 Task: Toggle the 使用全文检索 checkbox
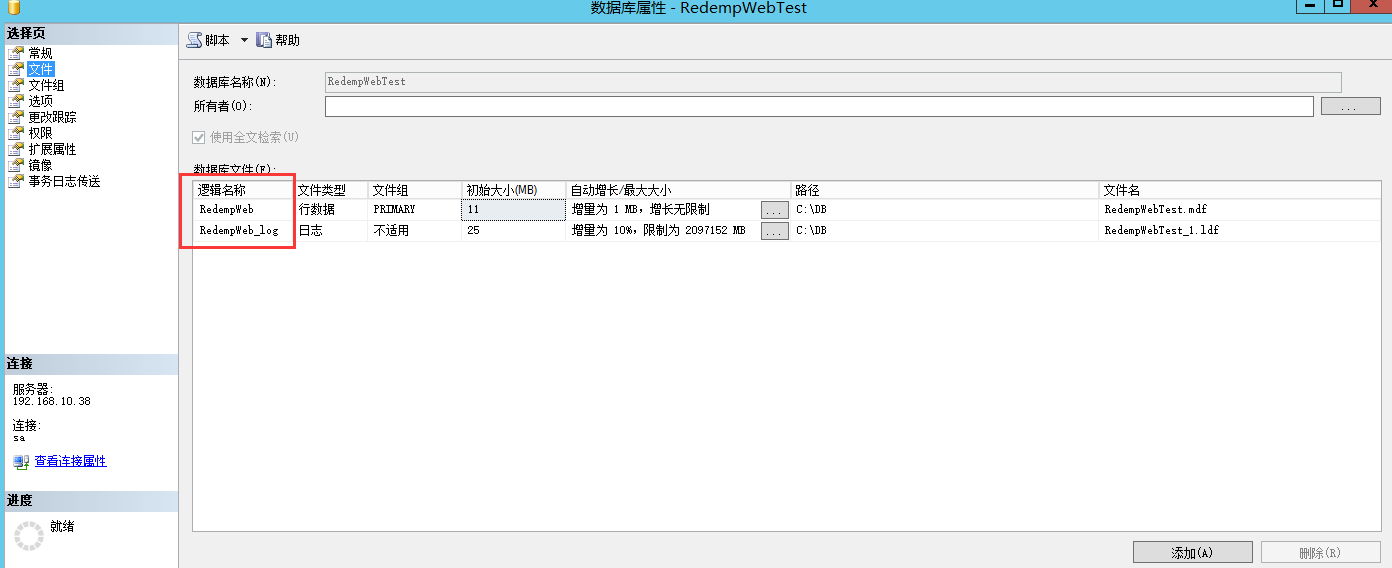[x=198, y=137]
